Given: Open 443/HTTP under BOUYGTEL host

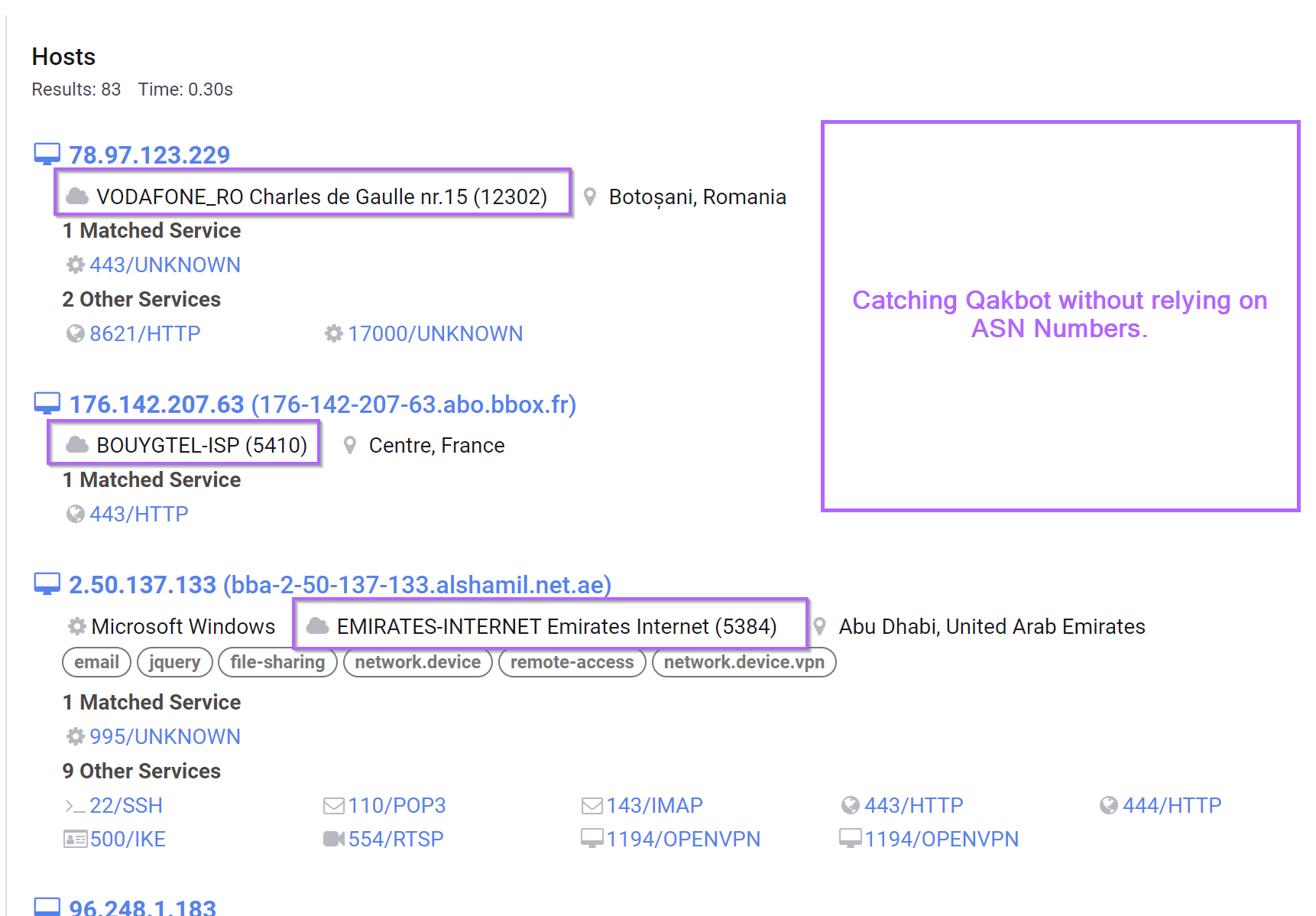Looking at the screenshot, I should point(139,514).
